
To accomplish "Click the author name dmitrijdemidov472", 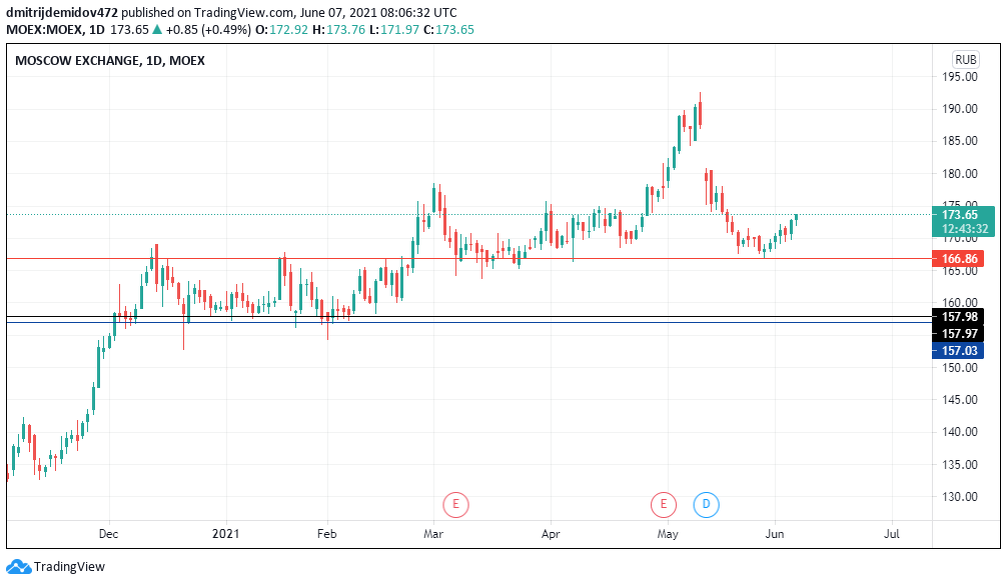I will click(x=62, y=13).
